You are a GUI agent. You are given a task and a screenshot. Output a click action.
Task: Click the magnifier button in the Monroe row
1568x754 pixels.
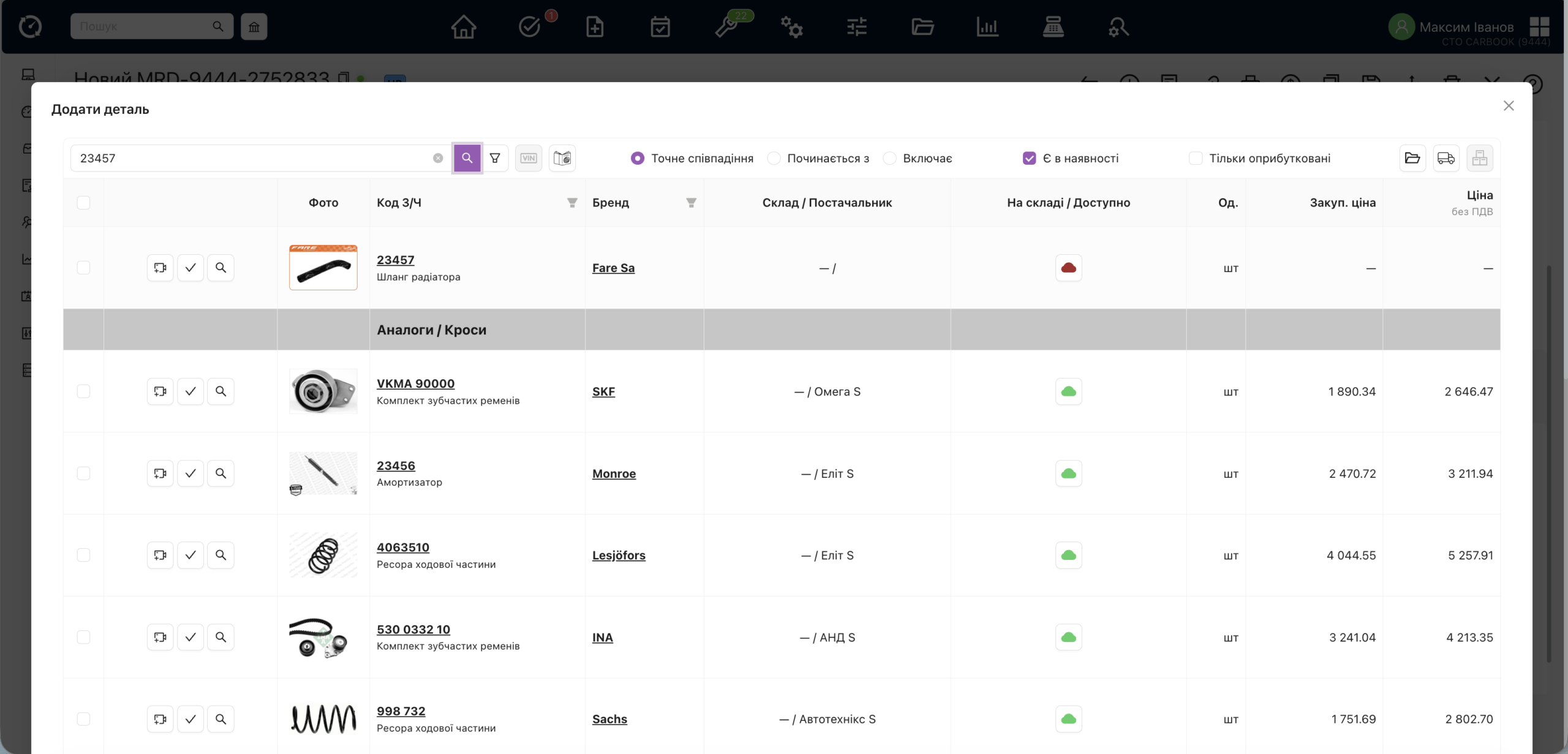221,473
